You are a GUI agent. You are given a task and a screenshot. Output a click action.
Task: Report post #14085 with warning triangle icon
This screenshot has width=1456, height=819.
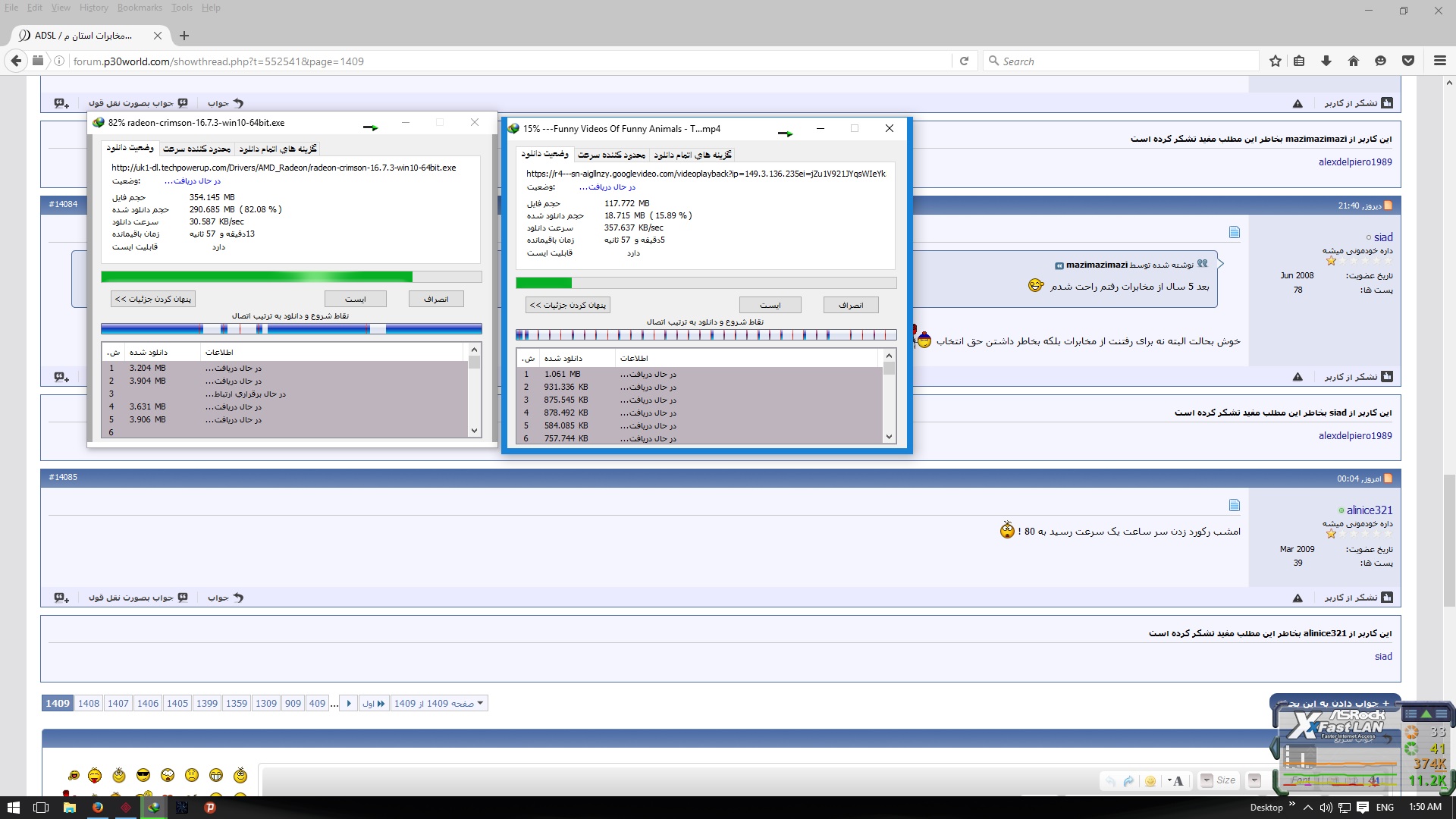click(1298, 598)
